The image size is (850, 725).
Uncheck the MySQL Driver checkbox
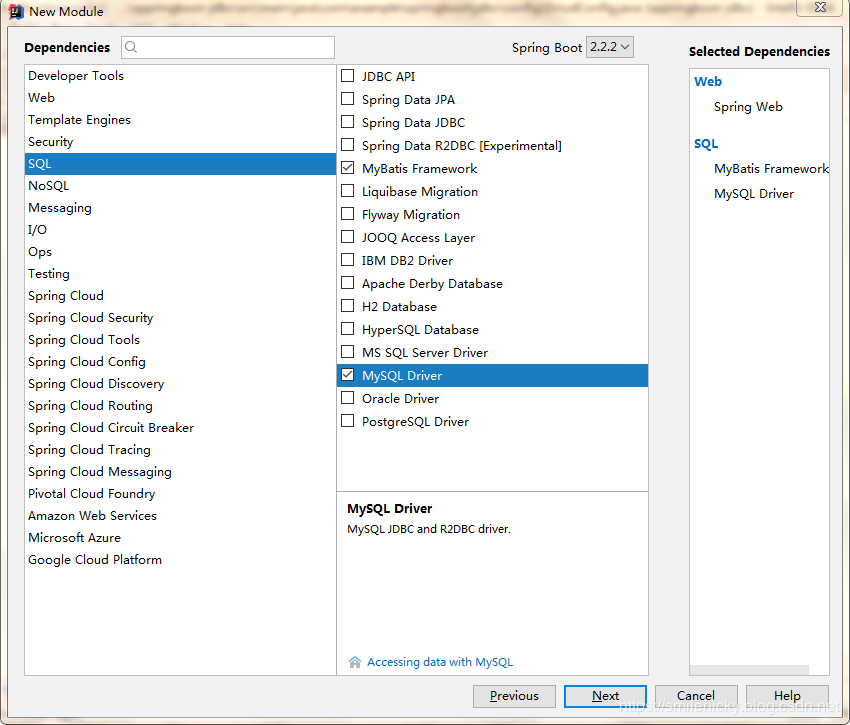347,375
